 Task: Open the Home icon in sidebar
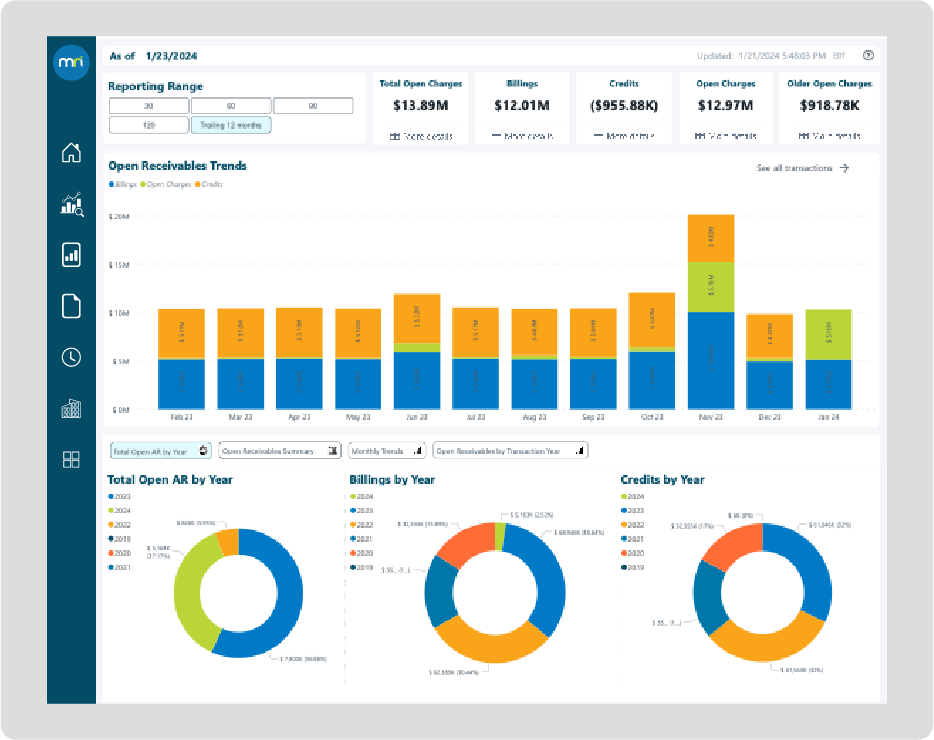tap(71, 153)
